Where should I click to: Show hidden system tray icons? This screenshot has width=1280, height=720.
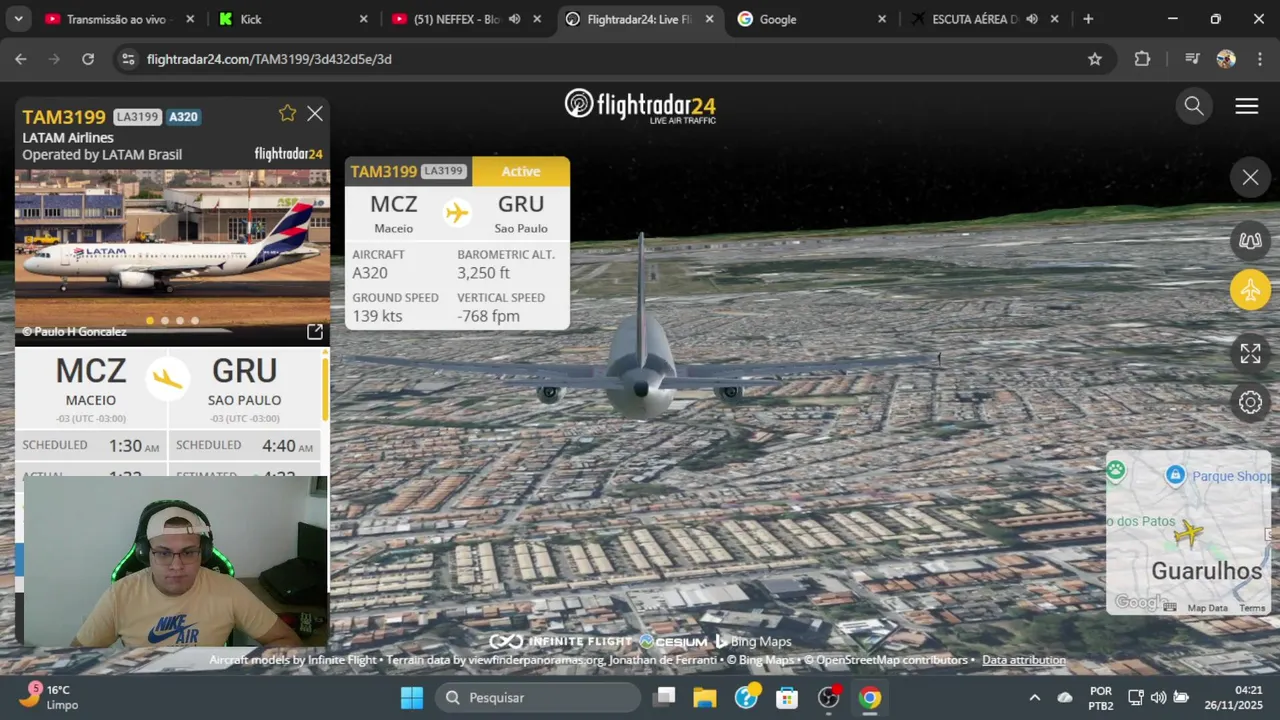point(1034,697)
